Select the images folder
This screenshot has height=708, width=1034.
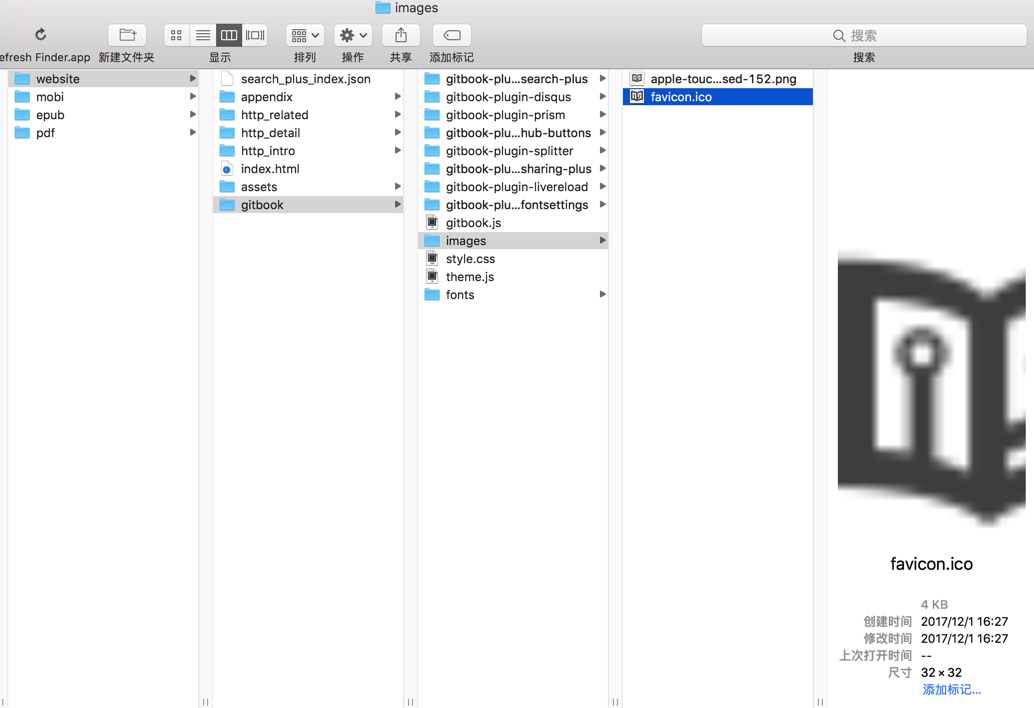click(x=513, y=241)
